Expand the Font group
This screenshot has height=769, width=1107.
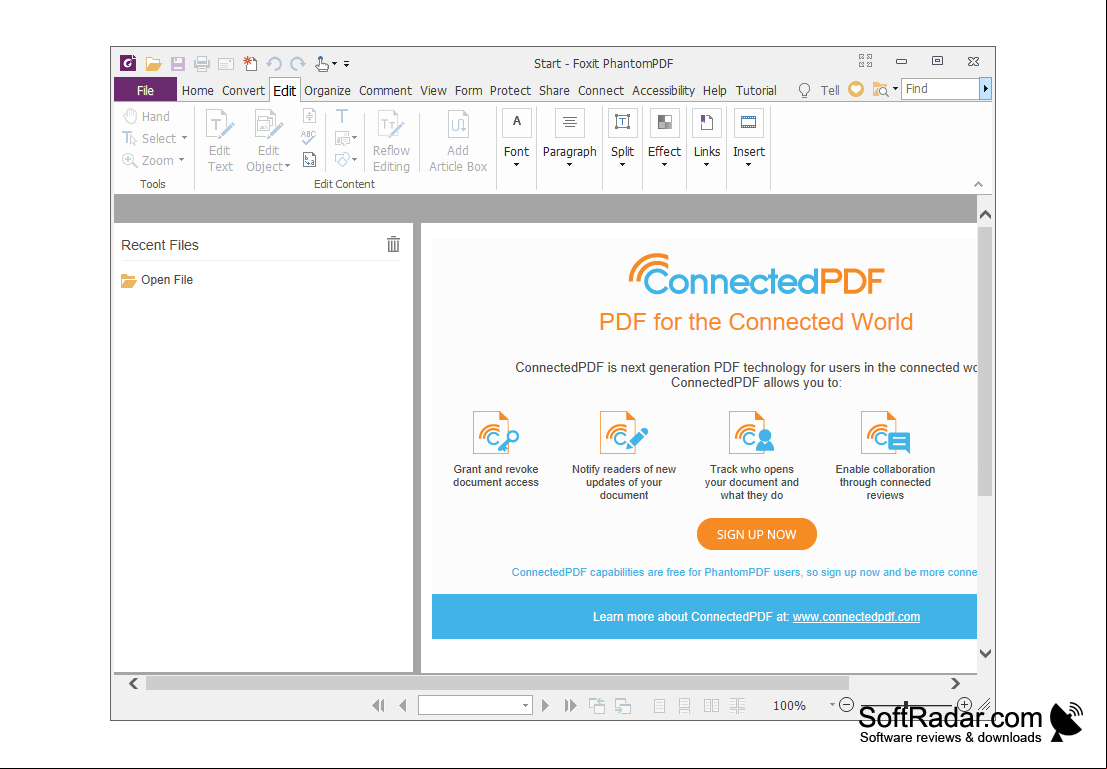coord(516,140)
